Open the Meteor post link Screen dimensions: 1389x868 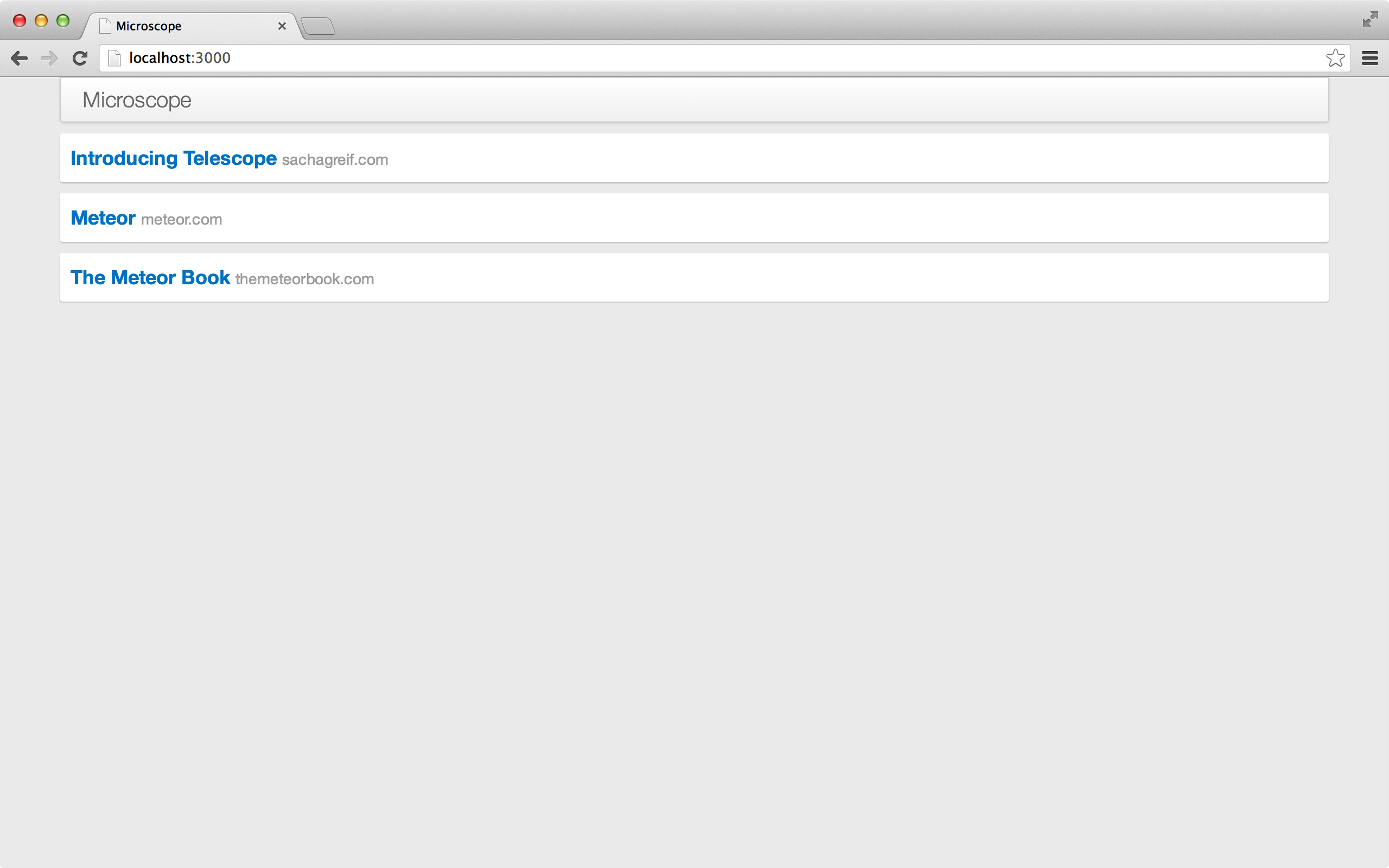[x=103, y=218]
